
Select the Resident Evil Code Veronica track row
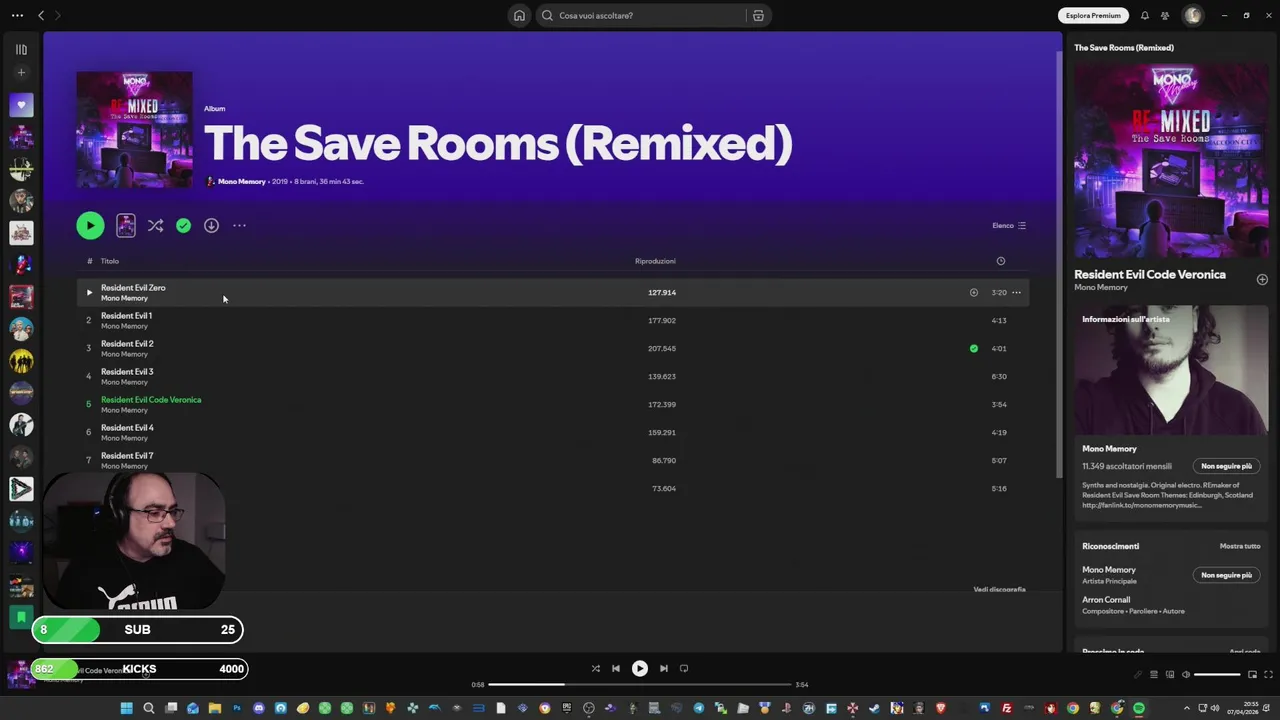pyautogui.click(x=552, y=404)
